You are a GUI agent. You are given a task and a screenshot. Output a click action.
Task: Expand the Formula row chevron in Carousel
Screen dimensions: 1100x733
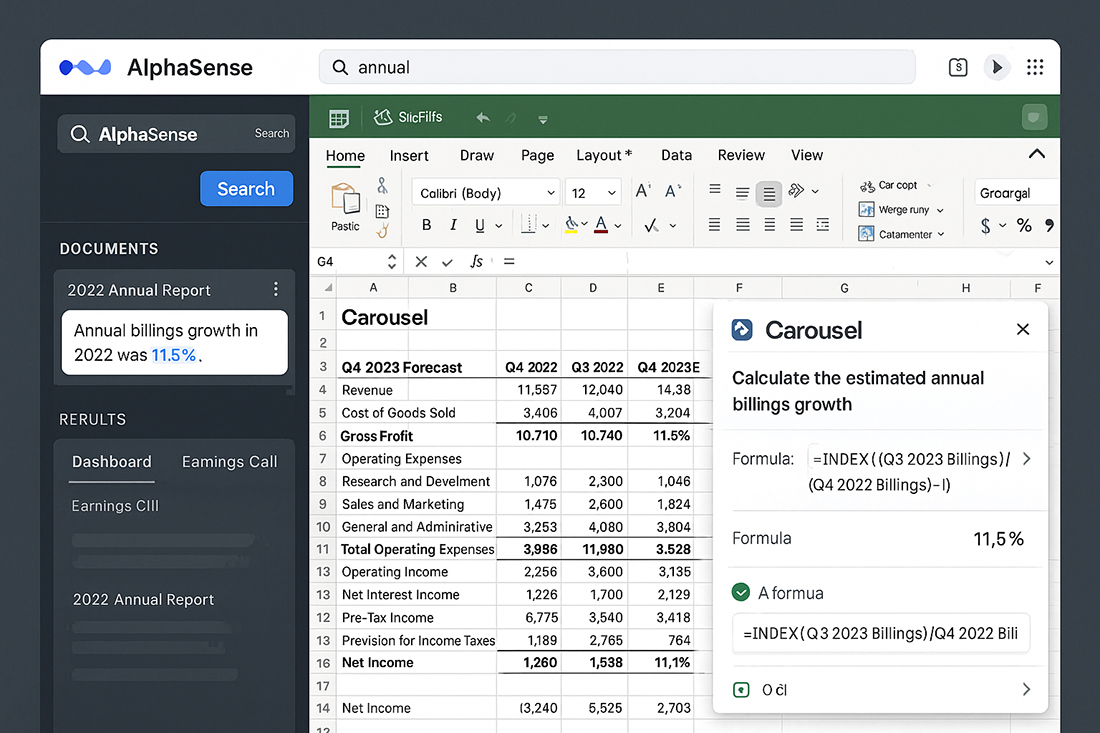pos(1027,459)
